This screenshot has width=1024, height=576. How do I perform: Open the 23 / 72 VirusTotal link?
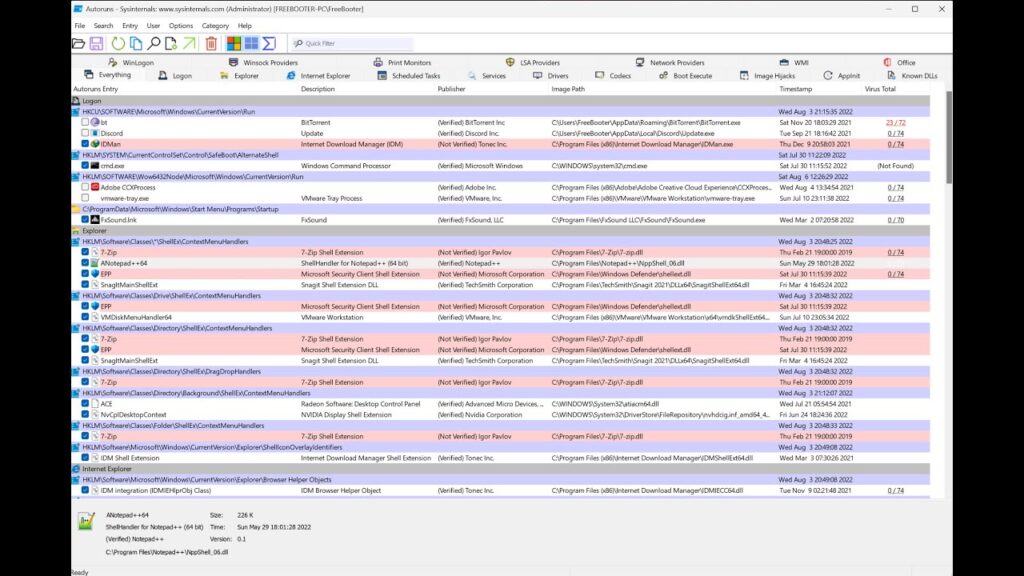click(x=895, y=122)
